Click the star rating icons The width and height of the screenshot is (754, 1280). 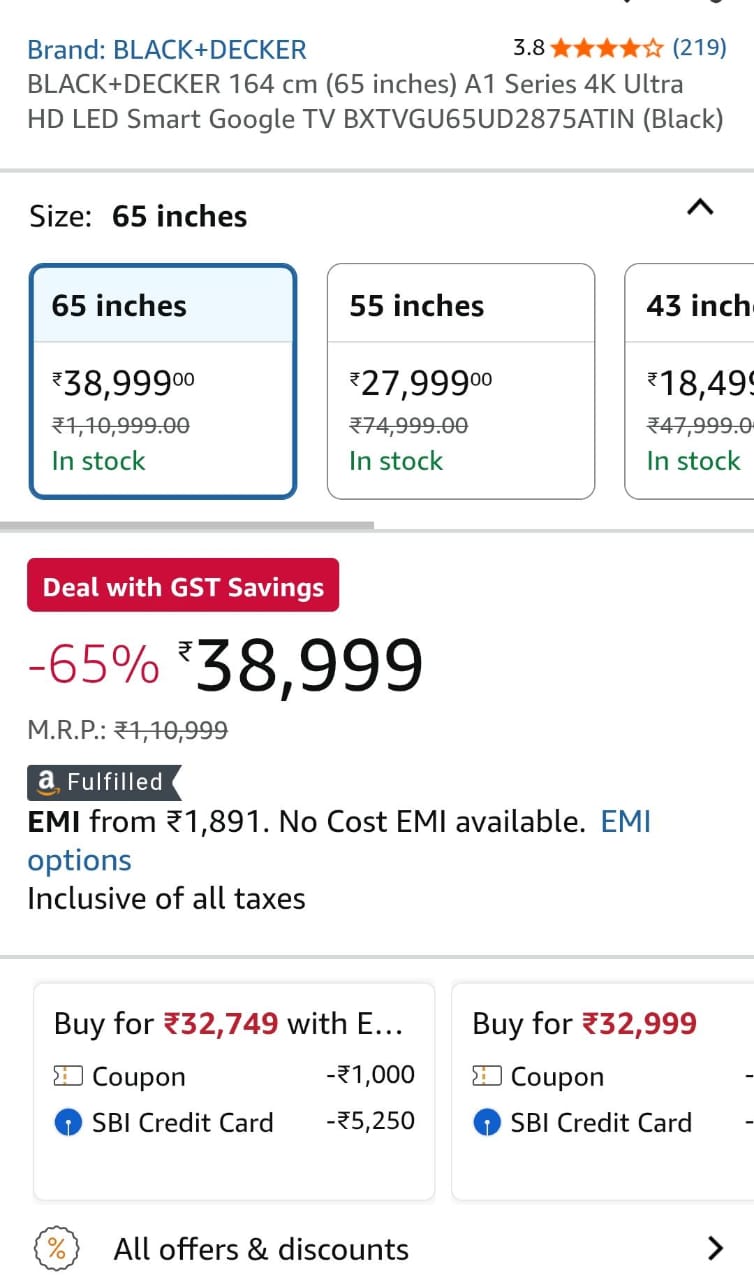[x=606, y=48]
